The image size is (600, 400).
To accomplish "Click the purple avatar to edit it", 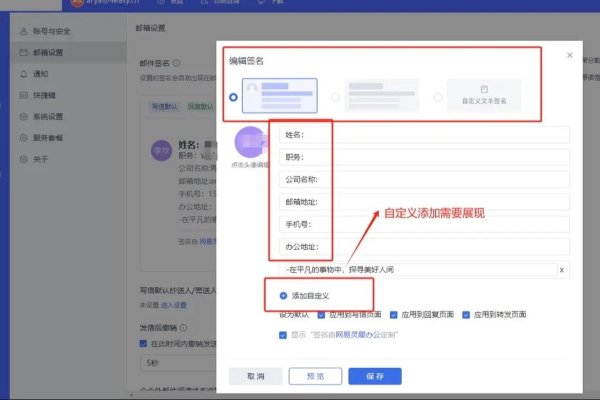I will (250, 142).
